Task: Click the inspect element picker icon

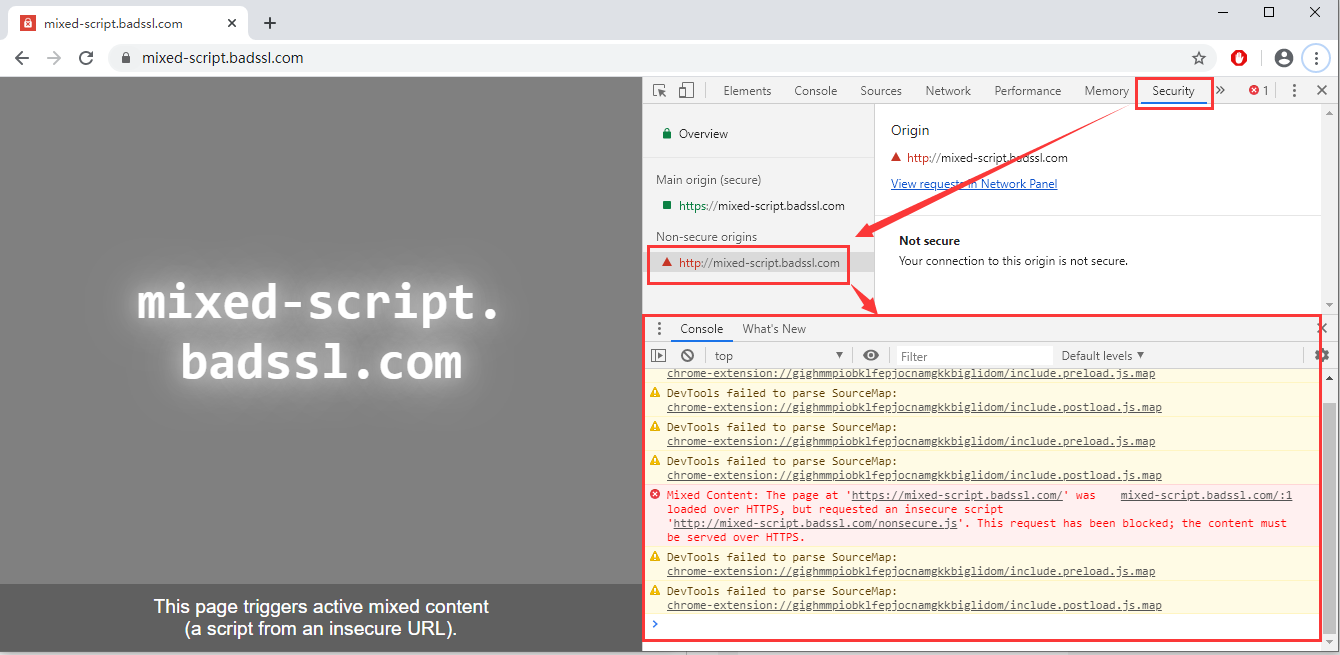Action: point(660,91)
